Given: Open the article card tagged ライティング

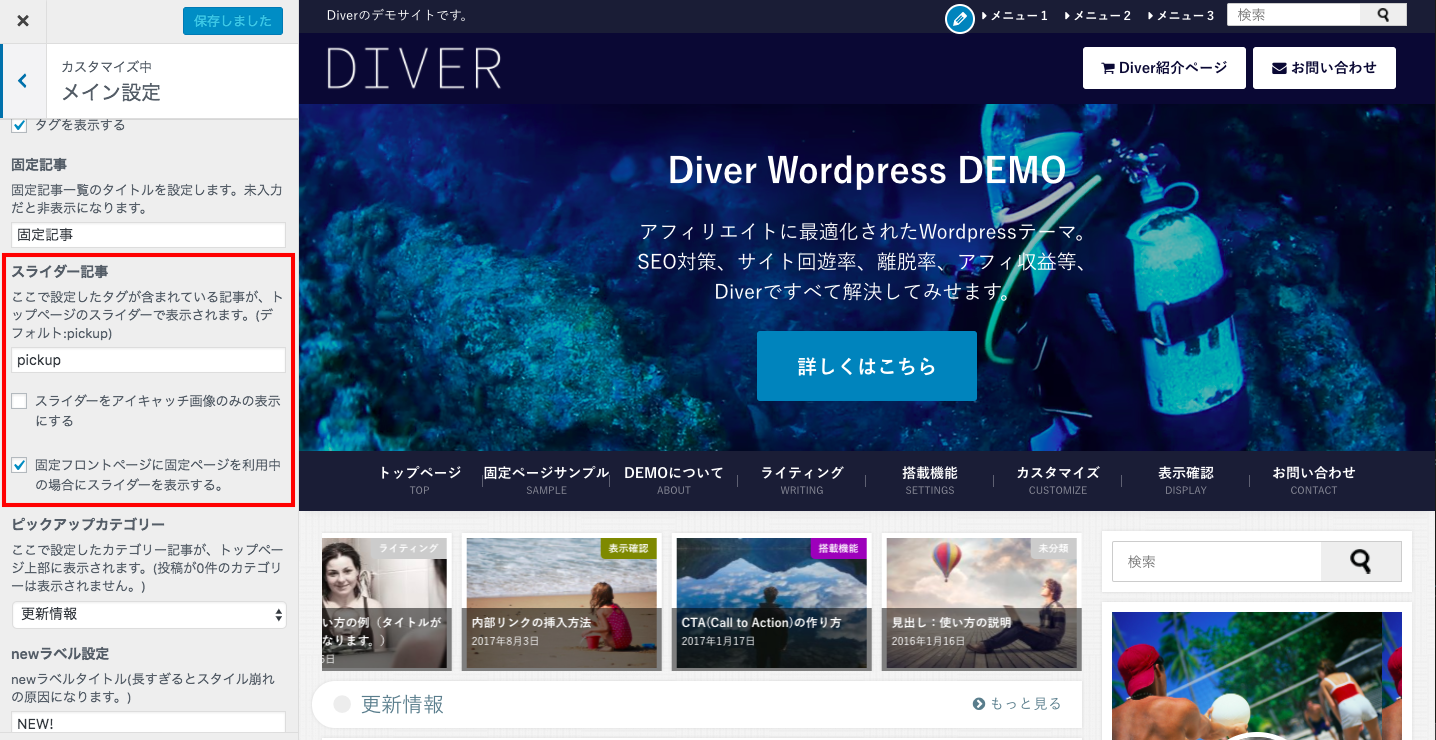Looking at the screenshot, I should click(384, 603).
